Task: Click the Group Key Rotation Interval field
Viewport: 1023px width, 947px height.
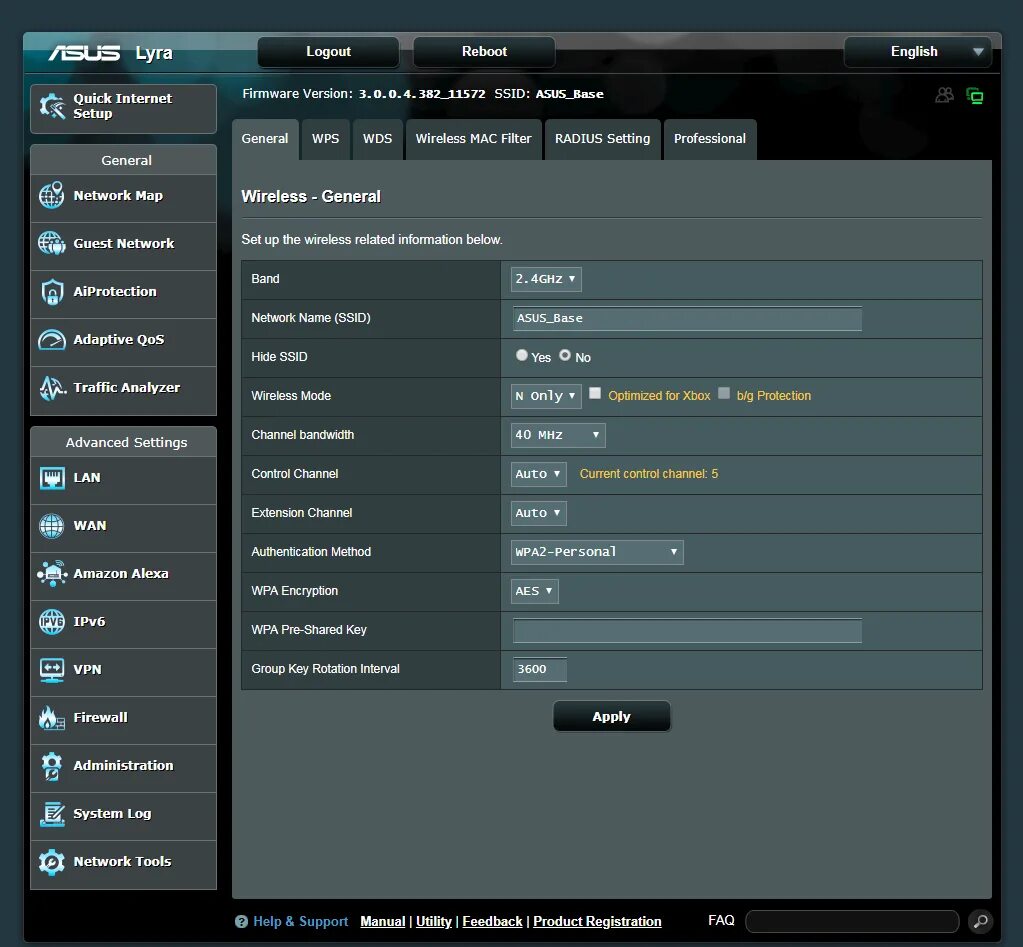Action: coord(540,669)
